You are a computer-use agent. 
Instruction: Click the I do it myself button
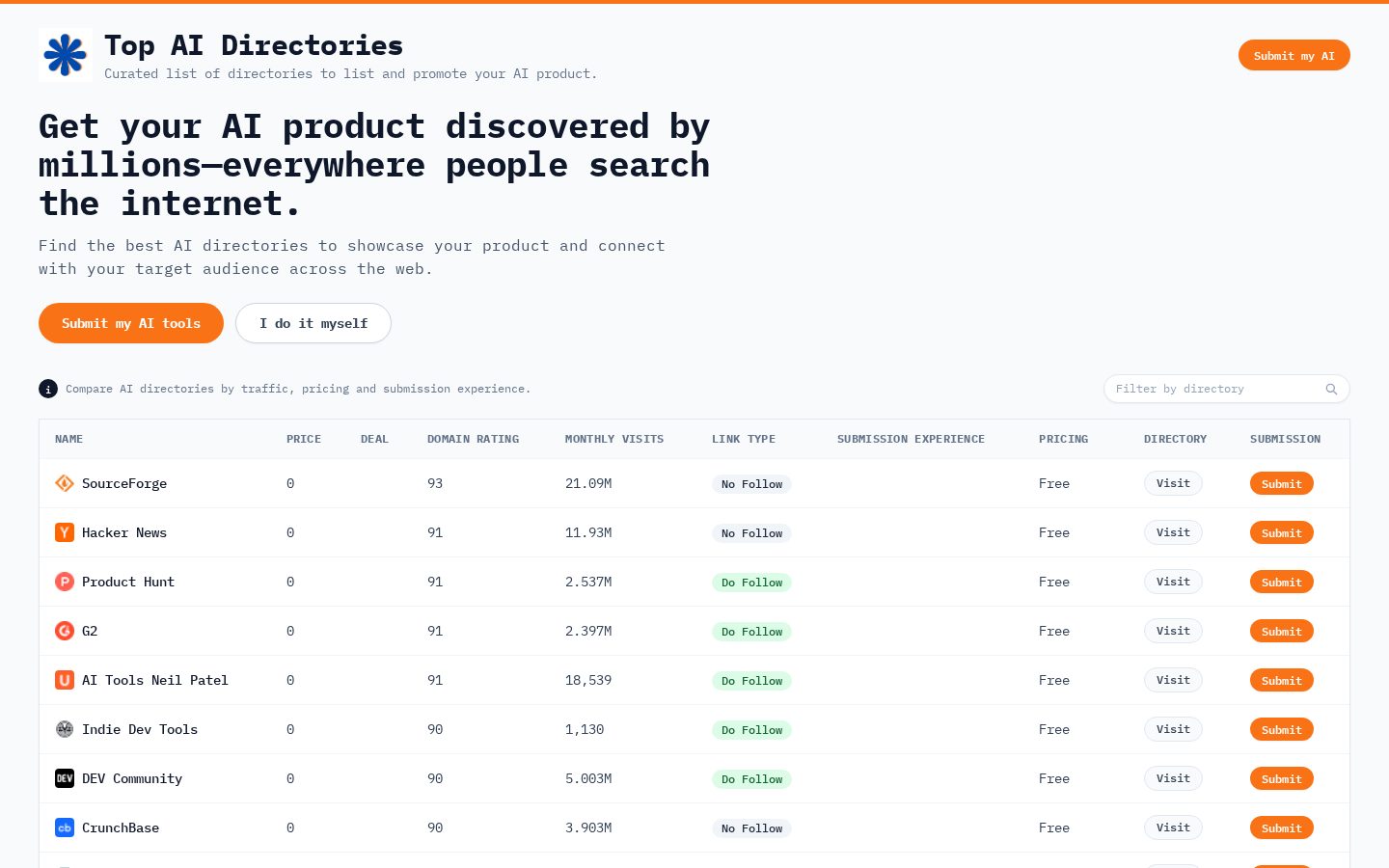[x=313, y=323]
